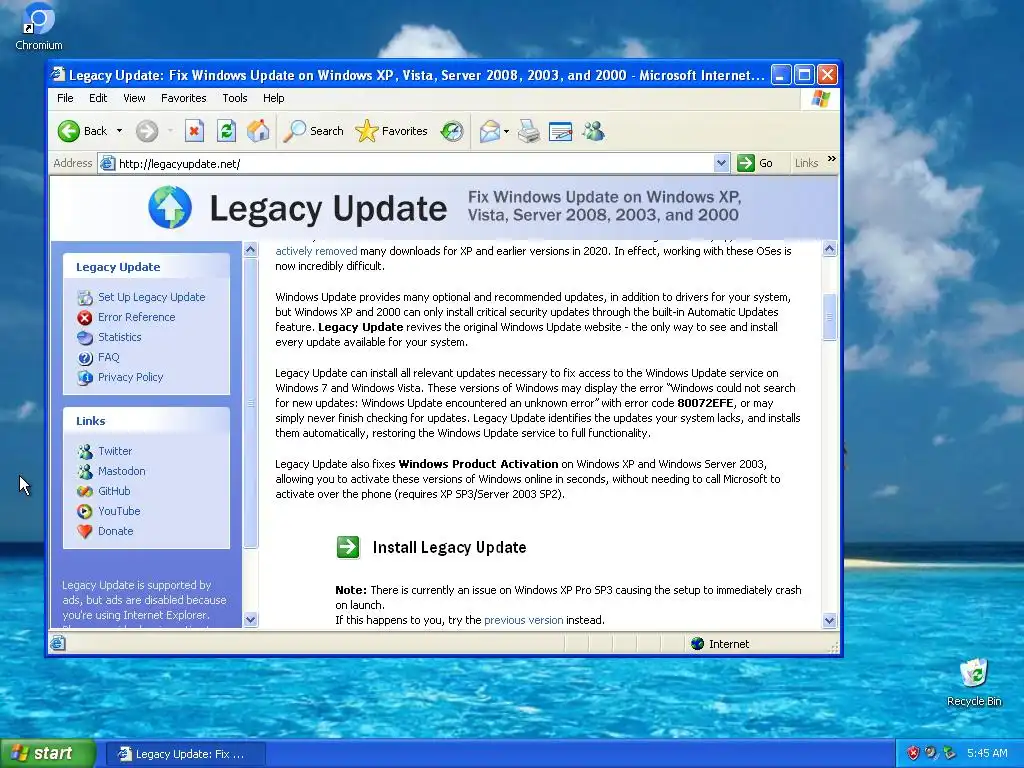Click the YouTube media player icon
Screen dimensions: 1024x768
point(85,511)
